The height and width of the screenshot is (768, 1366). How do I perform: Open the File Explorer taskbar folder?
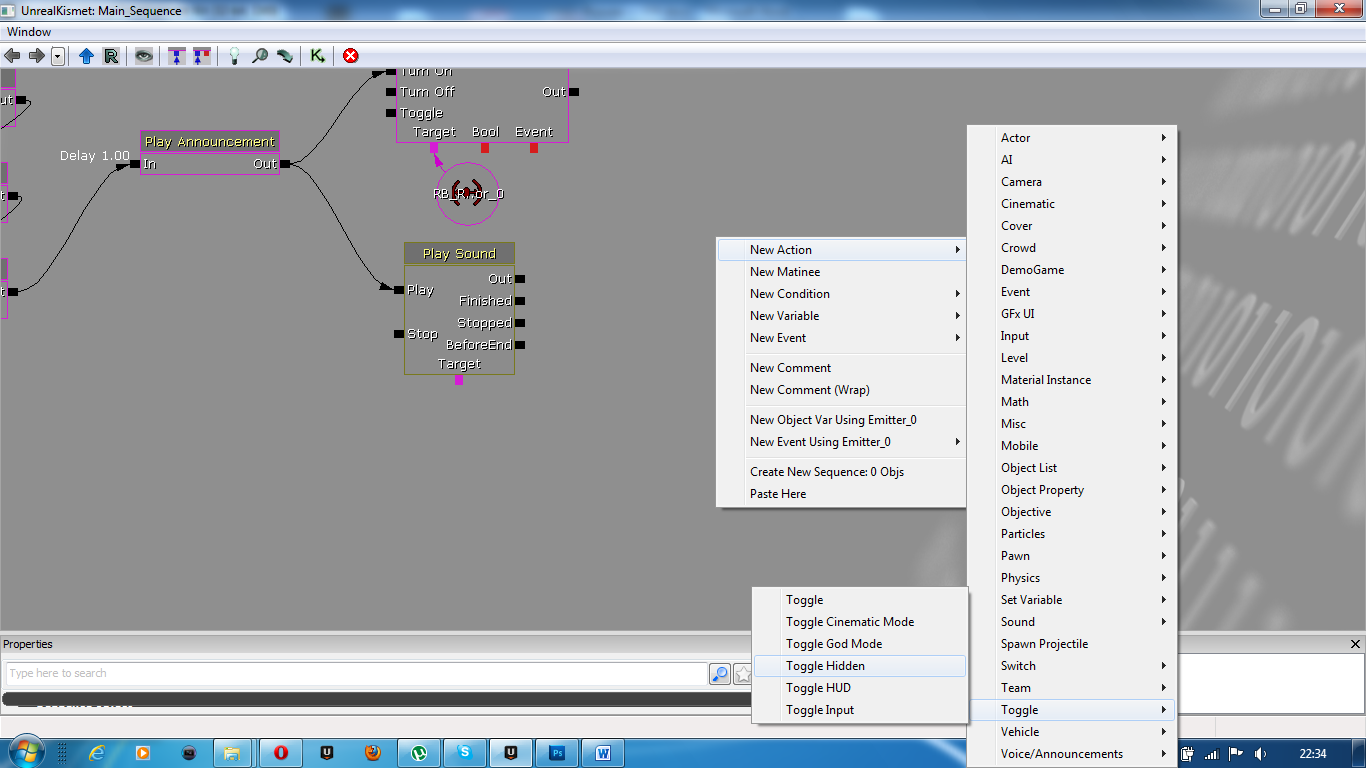coord(231,753)
